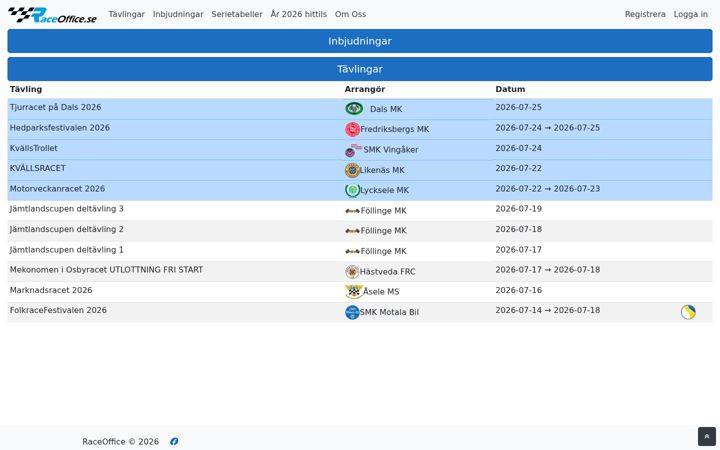Click date range 2026-07-22 → 2026-07-23

[x=548, y=189]
